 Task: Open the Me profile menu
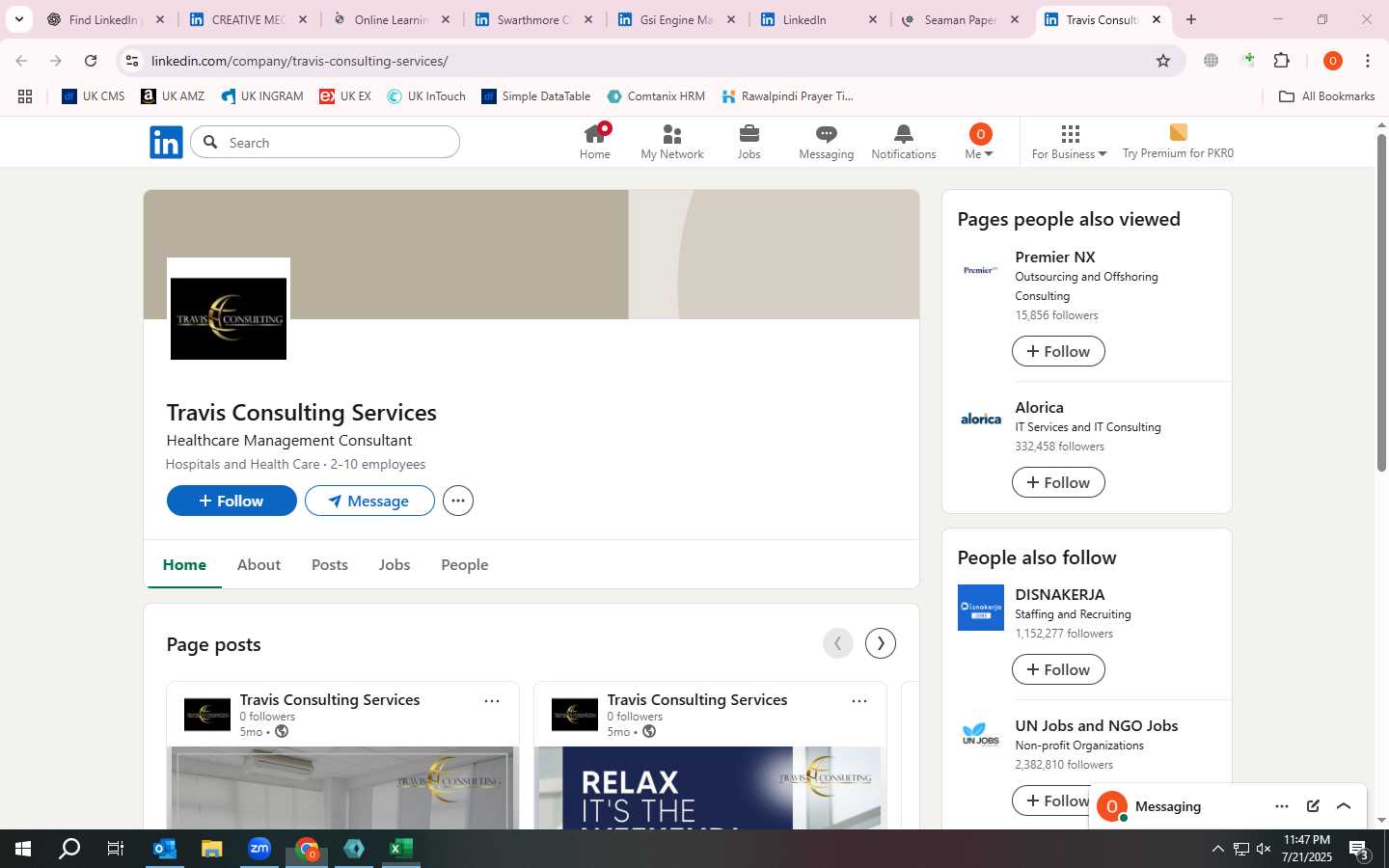pos(979,142)
